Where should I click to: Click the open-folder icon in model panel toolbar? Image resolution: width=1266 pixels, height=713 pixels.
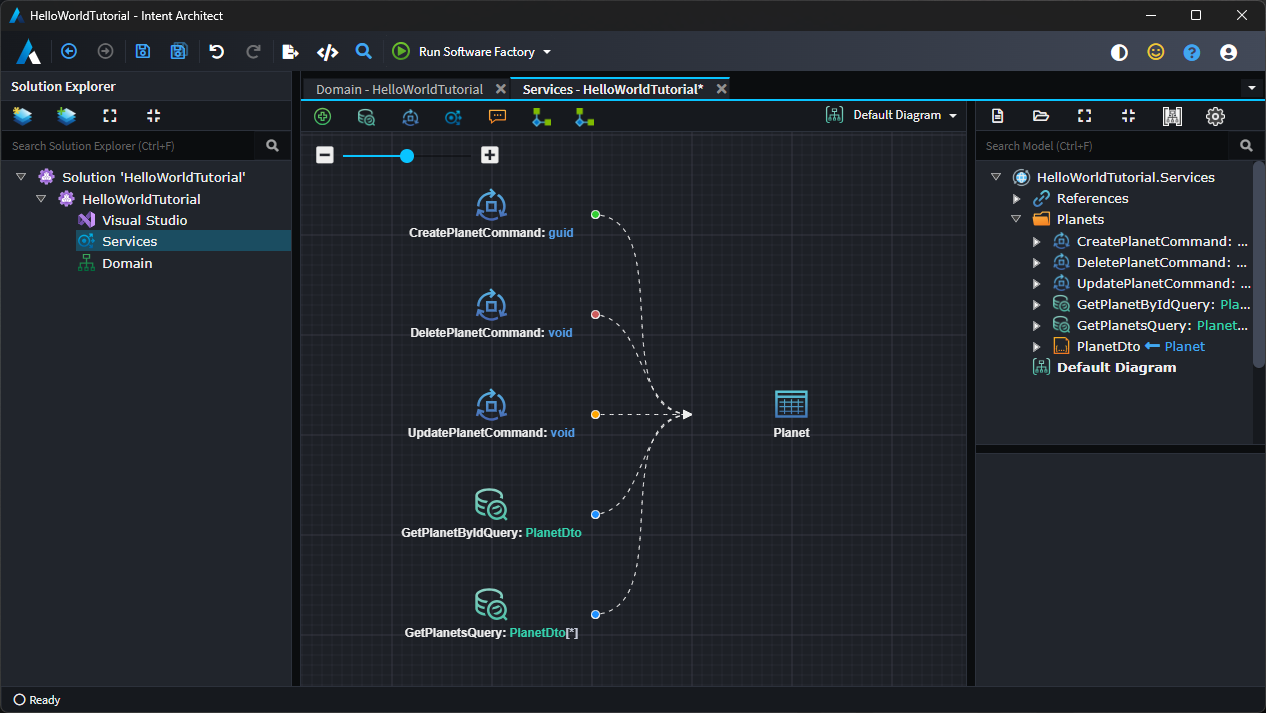click(1041, 116)
